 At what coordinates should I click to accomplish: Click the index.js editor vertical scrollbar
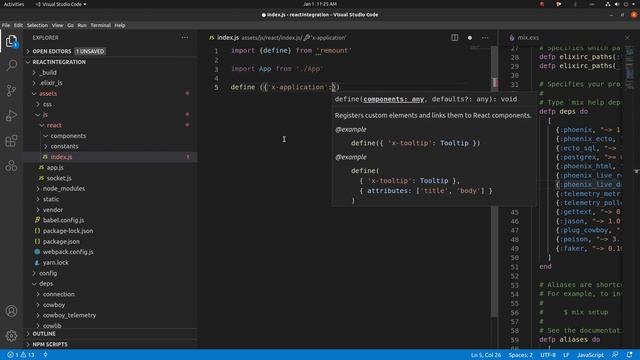495,182
